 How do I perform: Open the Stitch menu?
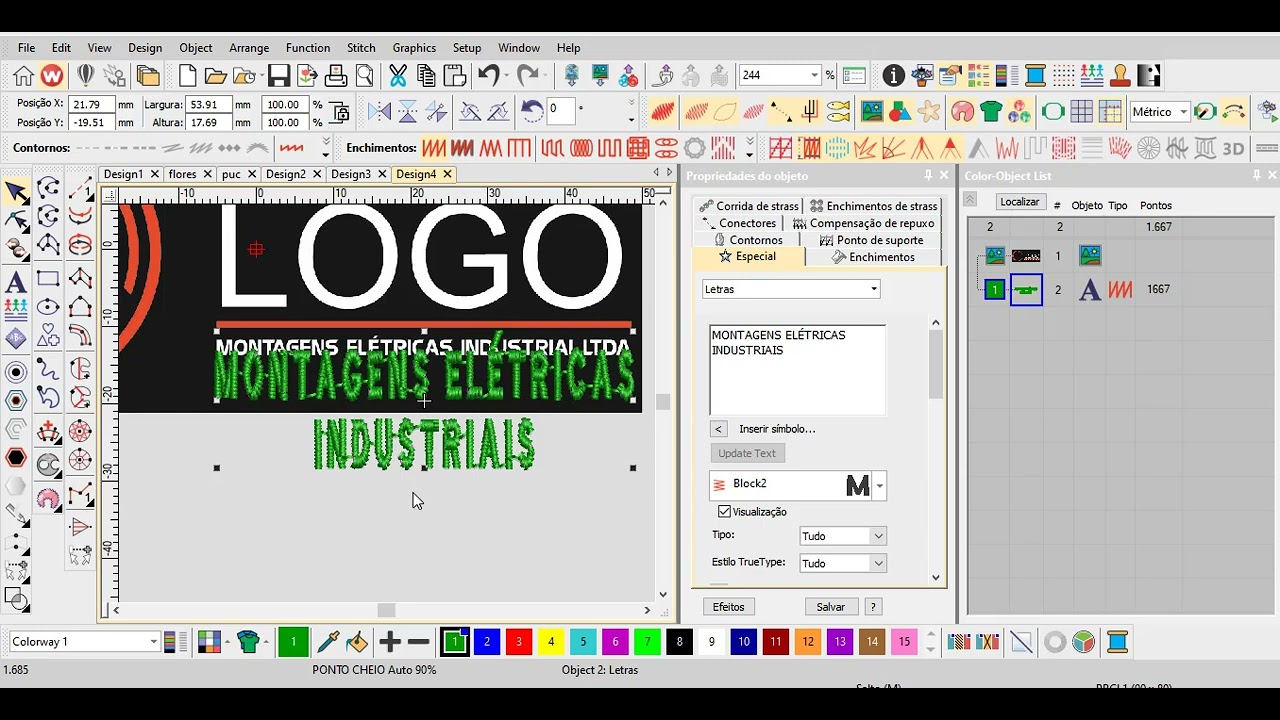pos(361,48)
